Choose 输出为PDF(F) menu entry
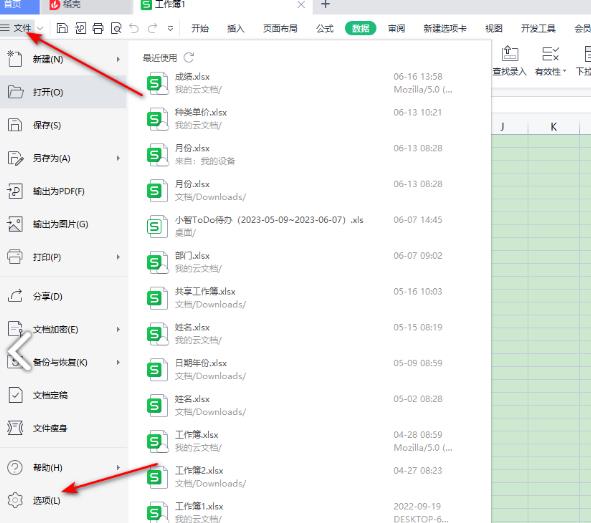Viewport: 591px width, 523px height. click(63, 191)
